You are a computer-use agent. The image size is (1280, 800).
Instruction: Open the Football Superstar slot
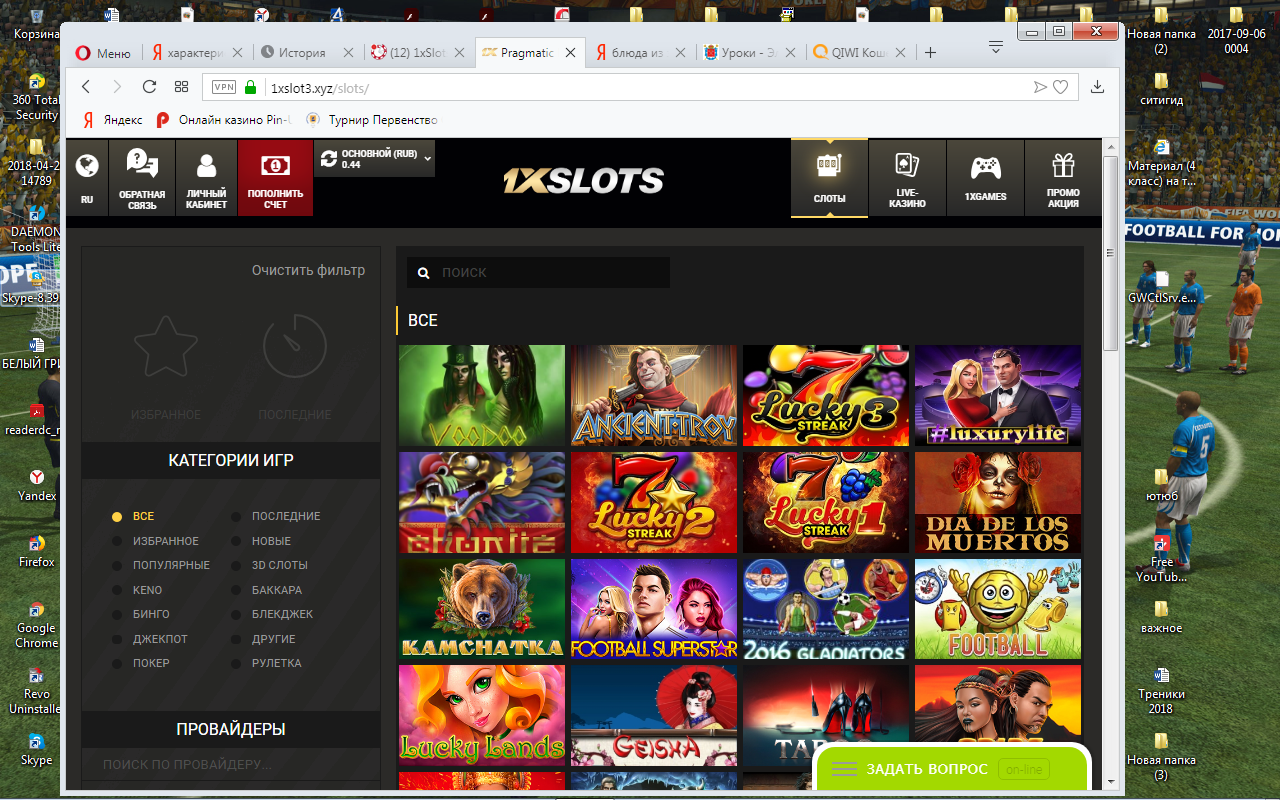(654, 609)
